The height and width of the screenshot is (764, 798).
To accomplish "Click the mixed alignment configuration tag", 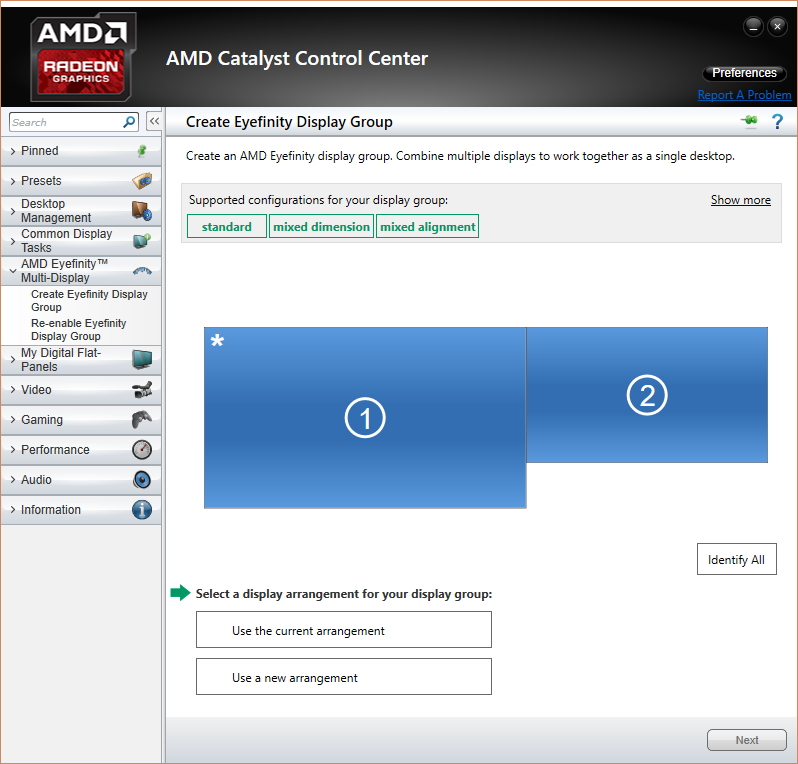I will 428,227.
